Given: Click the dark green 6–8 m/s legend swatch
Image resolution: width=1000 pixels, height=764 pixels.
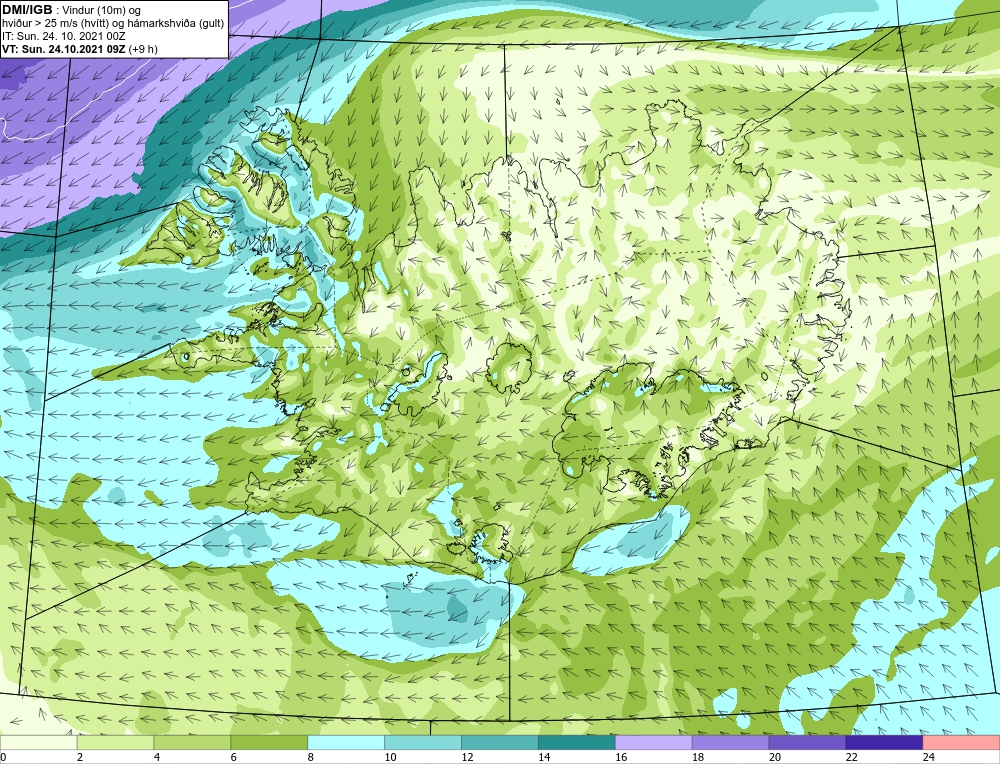Looking at the screenshot, I should pos(269,743).
